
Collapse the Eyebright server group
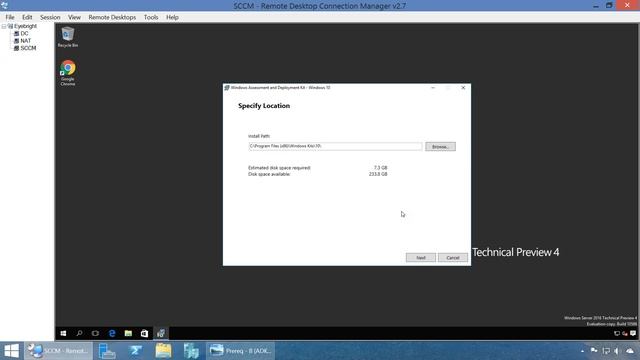[x=4, y=26]
